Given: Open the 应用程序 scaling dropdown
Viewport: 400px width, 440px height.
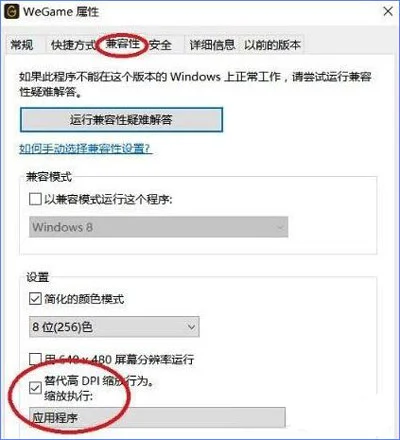Looking at the screenshot, I should pos(157,417).
